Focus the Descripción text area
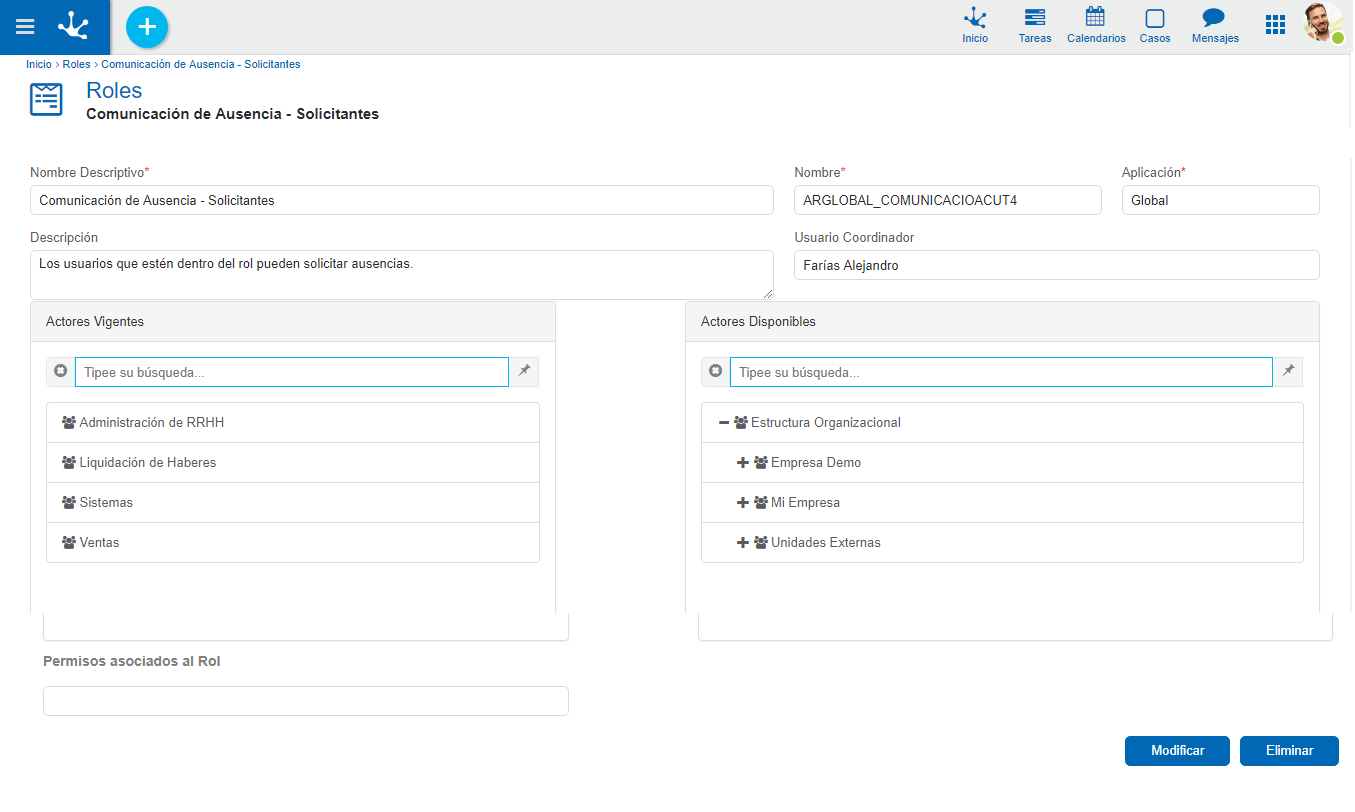The width and height of the screenshot is (1355, 812). click(x=402, y=275)
